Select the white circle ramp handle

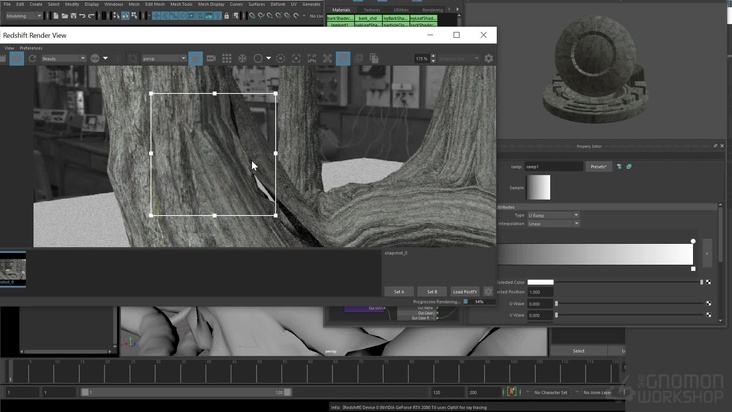(x=693, y=241)
